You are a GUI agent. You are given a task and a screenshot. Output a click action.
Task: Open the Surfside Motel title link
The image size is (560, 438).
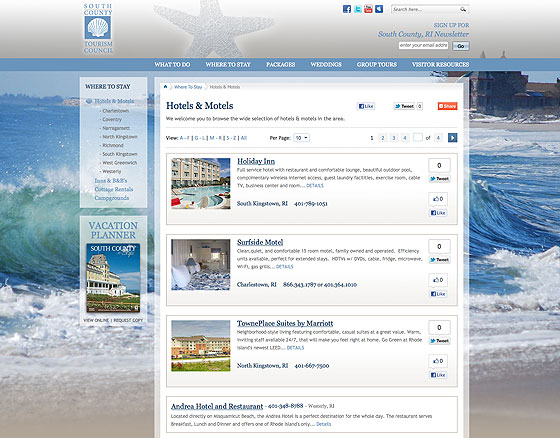[x=260, y=242]
